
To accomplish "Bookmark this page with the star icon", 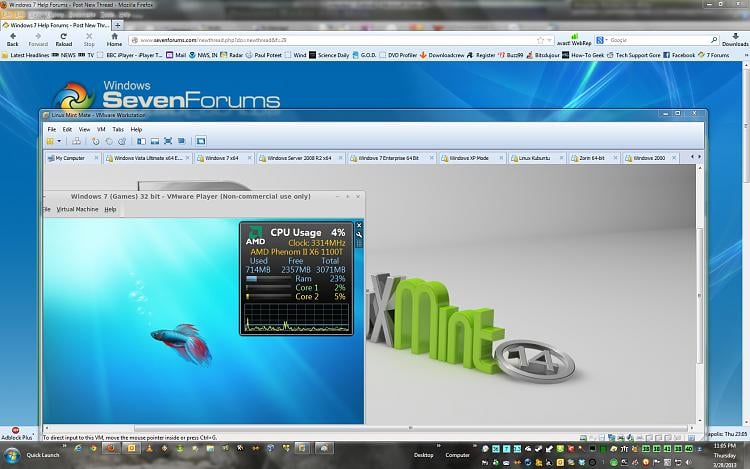I will [540, 40].
